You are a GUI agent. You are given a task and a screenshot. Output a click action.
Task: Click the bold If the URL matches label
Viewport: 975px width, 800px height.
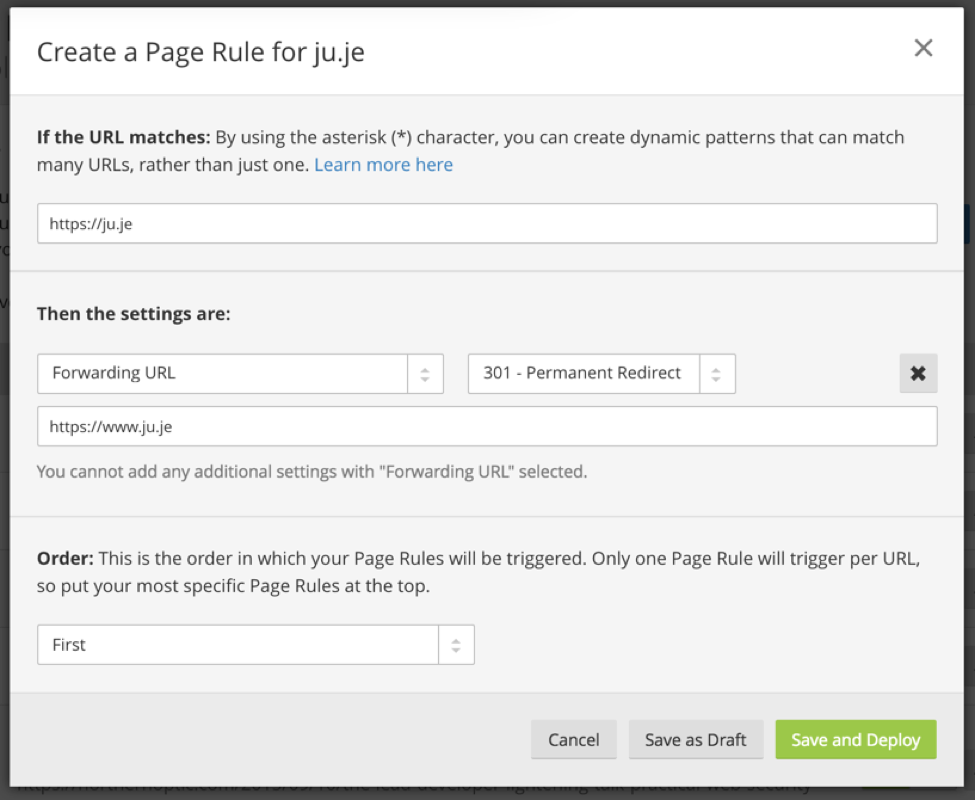tap(124, 137)
